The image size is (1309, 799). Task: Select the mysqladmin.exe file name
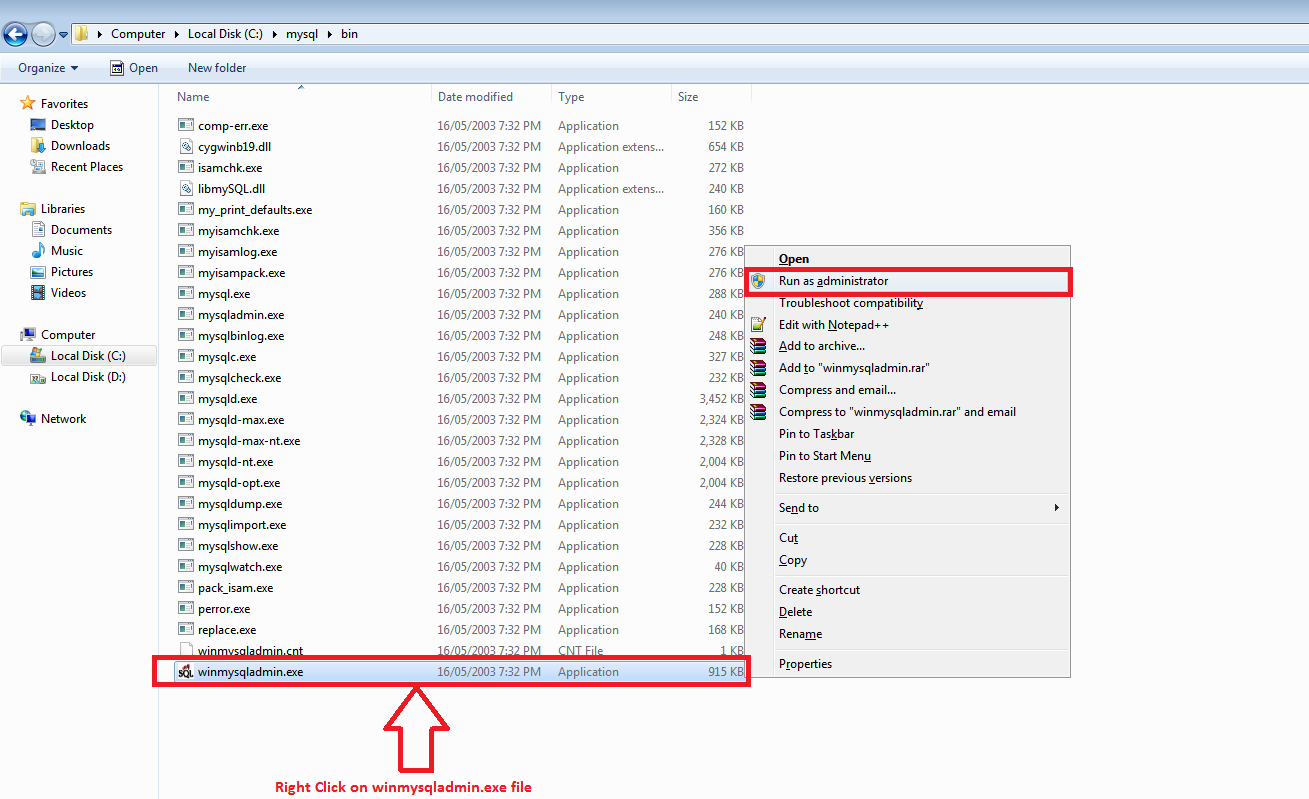click(241, 315)
